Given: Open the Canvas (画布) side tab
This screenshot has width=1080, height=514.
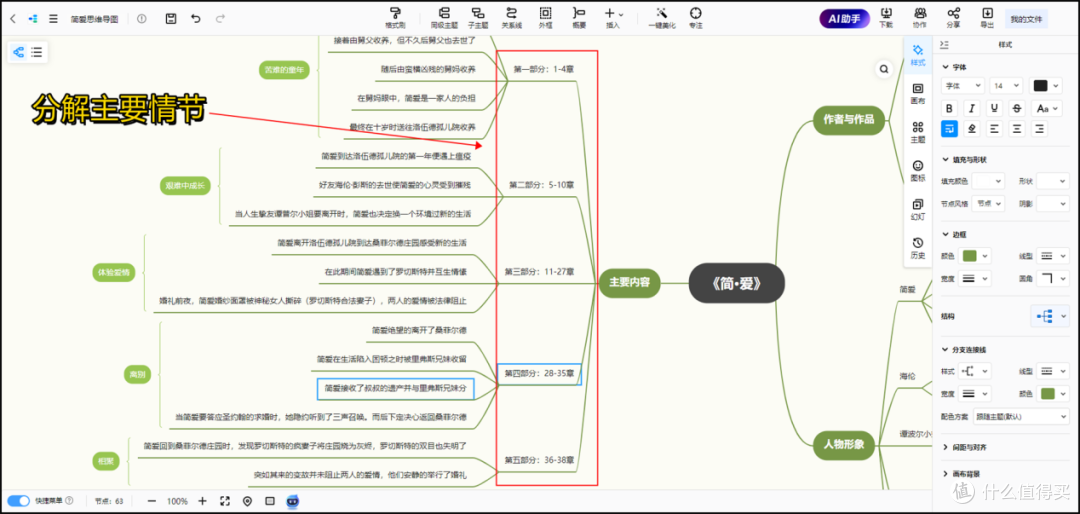Looking at the screenshot, I should click(917, 92).
